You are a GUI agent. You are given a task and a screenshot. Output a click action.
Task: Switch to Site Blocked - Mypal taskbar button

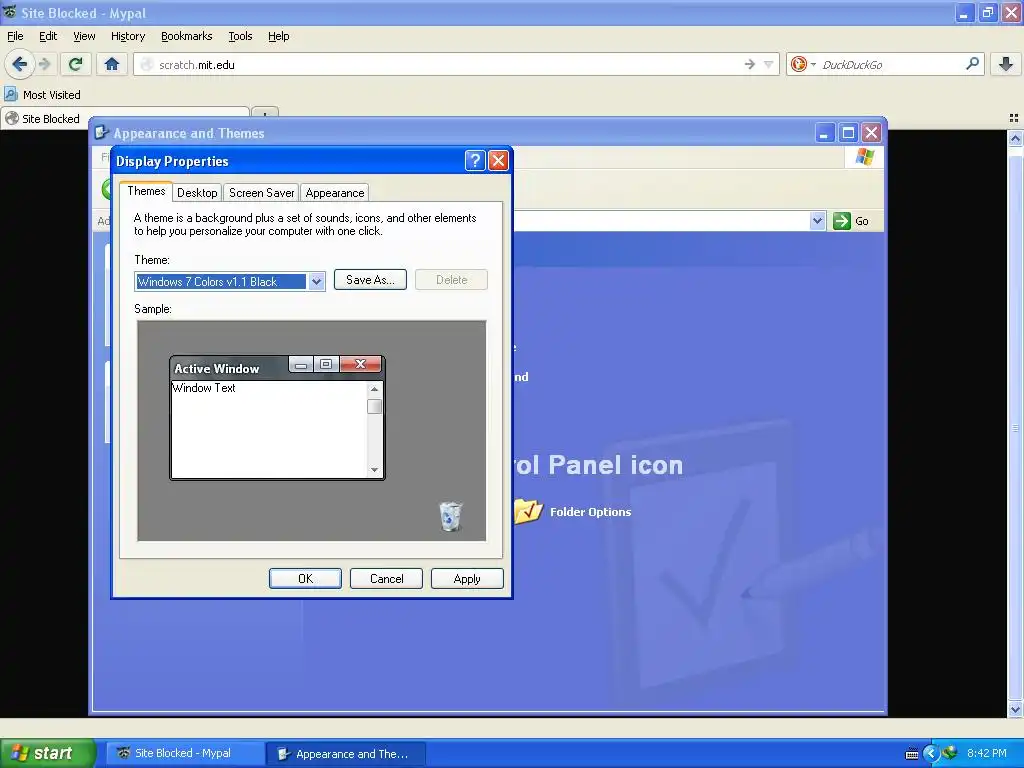click(183, 753)
